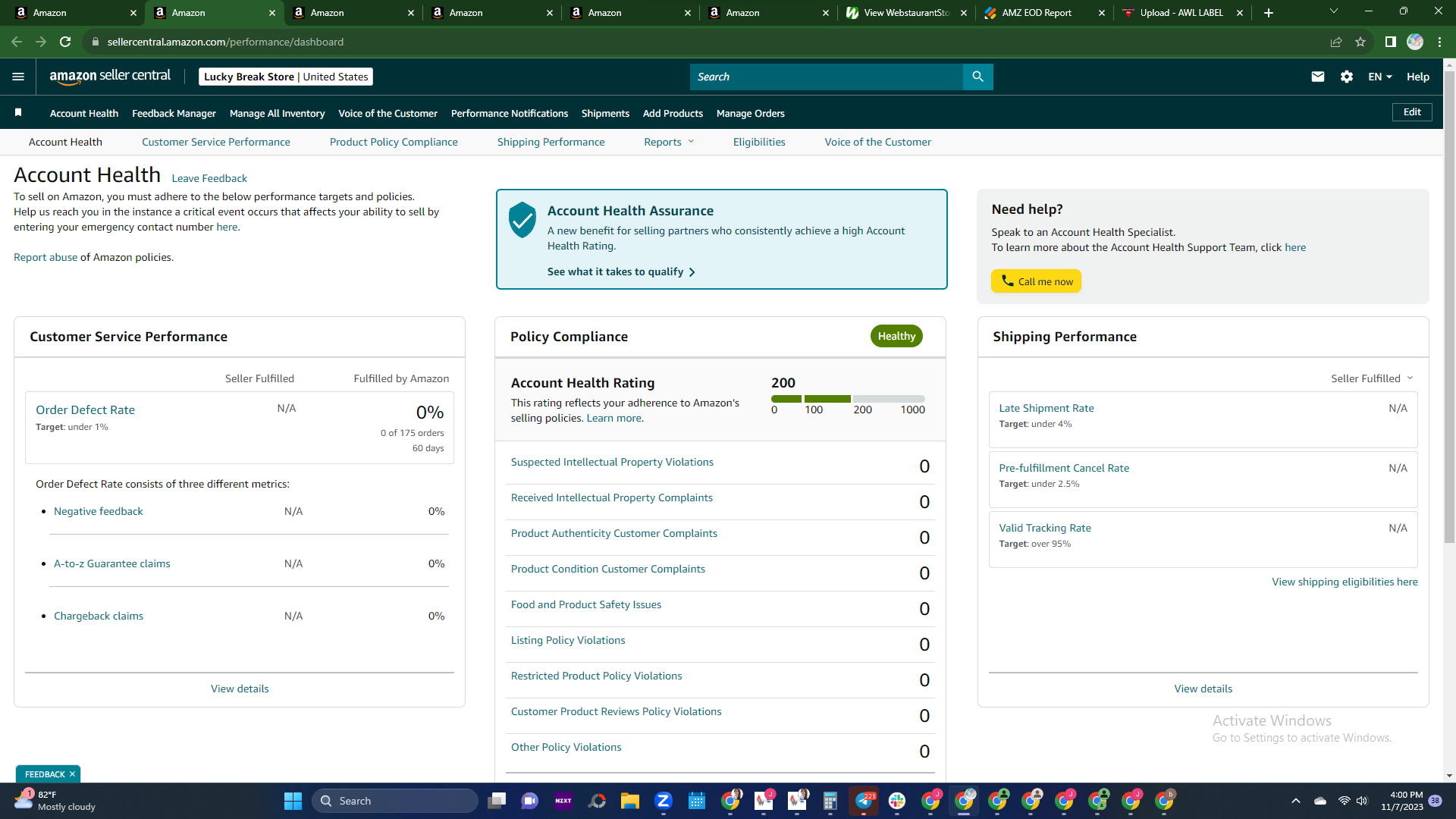Open the Chrome profile avatar
The image size is (1456, 819).
[1415, 42]
